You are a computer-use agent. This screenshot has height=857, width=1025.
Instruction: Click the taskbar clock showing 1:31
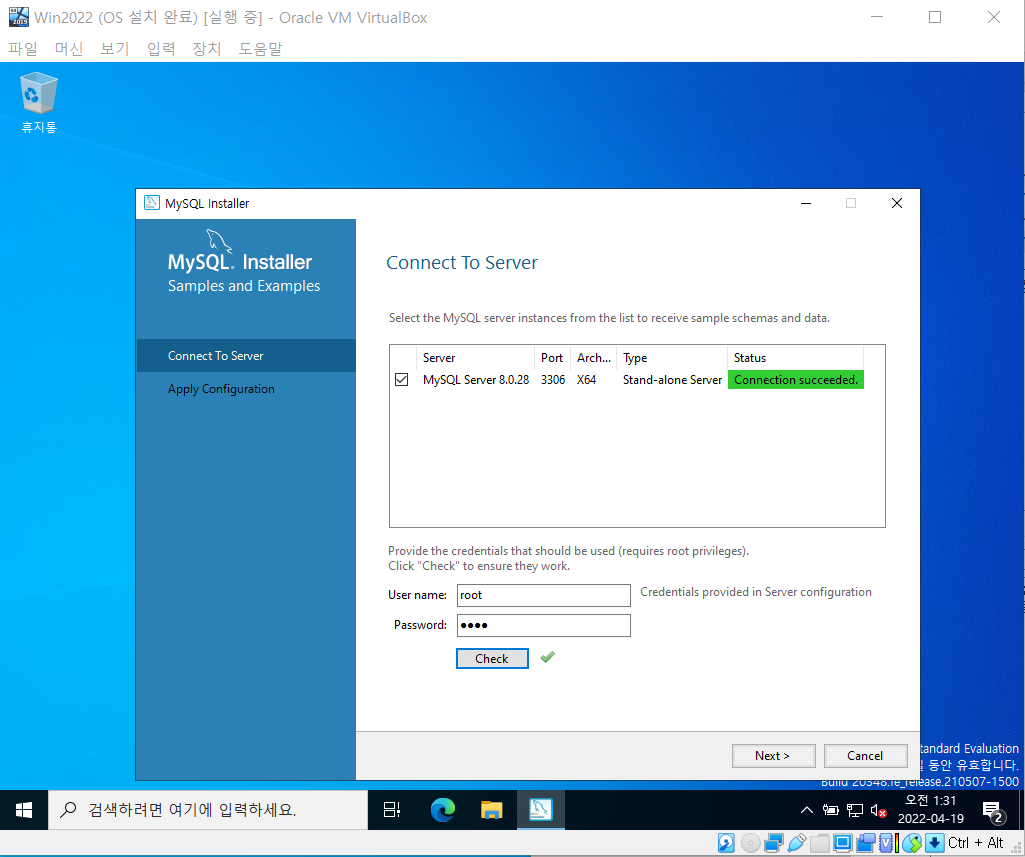(931, 810)
